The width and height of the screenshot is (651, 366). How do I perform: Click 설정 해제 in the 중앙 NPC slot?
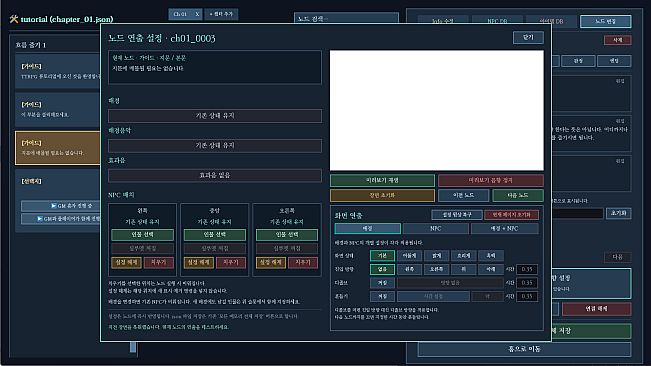(198, 262)
